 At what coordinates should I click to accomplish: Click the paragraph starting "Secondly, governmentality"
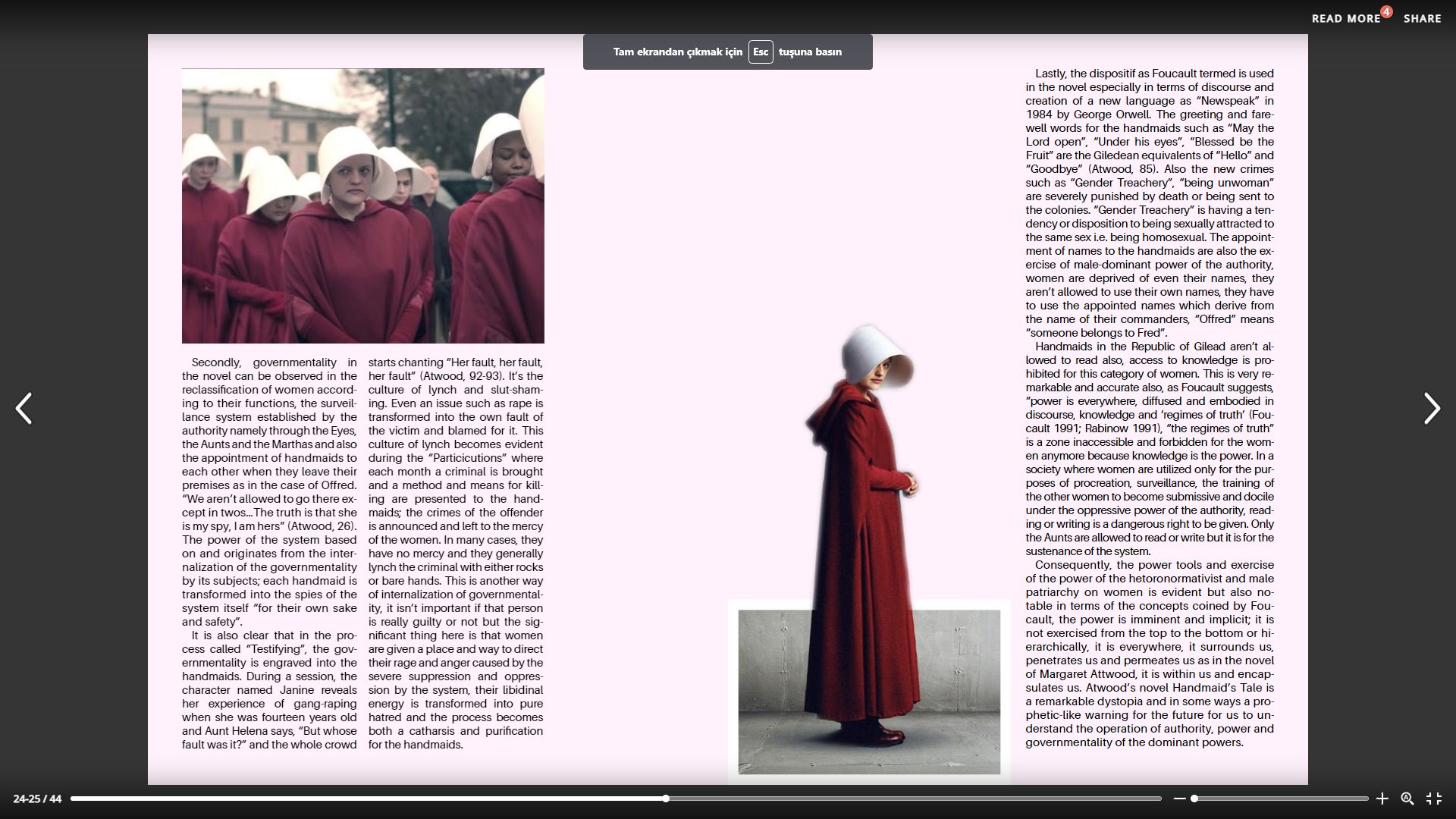[269, 492]
